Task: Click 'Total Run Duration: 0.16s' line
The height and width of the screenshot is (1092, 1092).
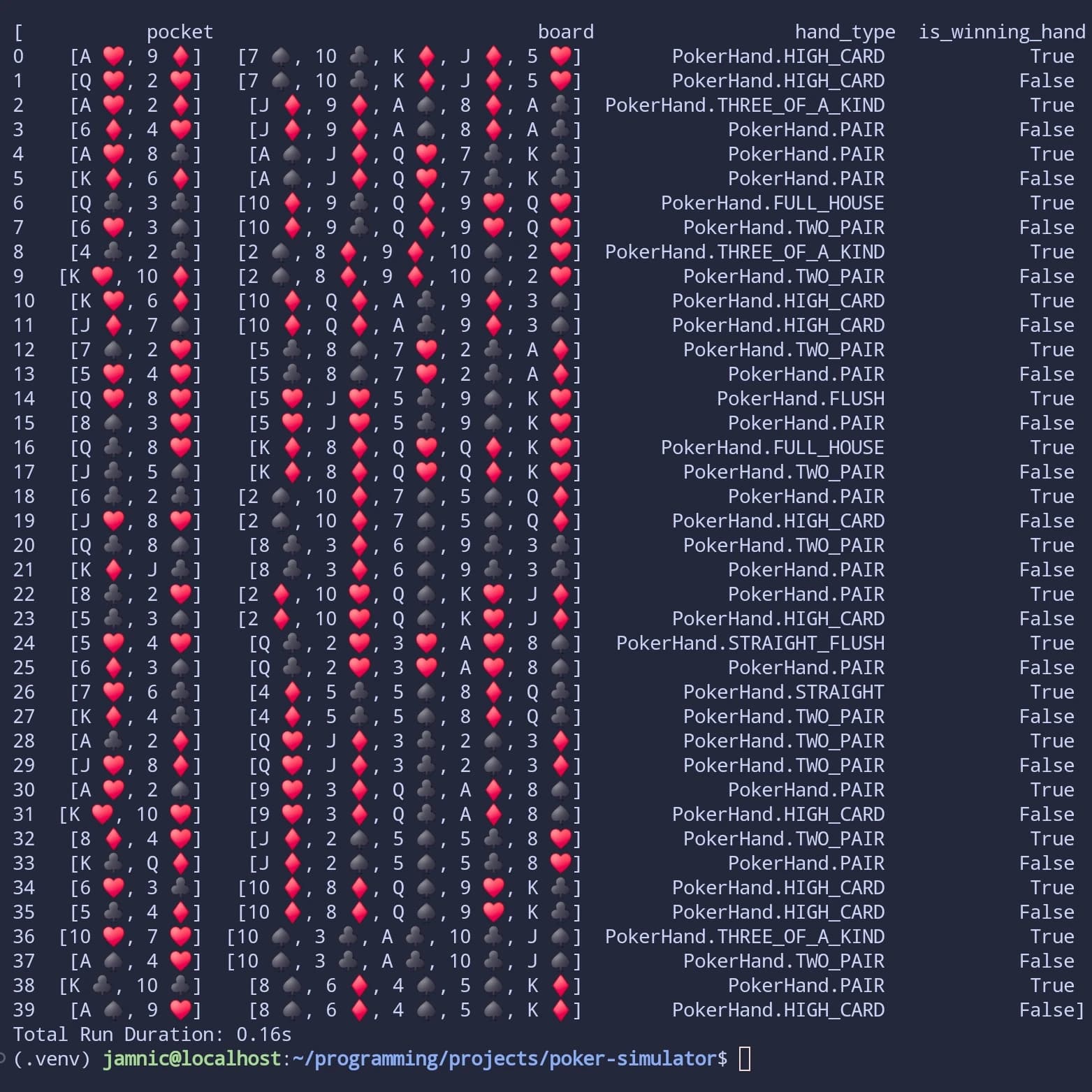Action: (x=152, y=1035)
